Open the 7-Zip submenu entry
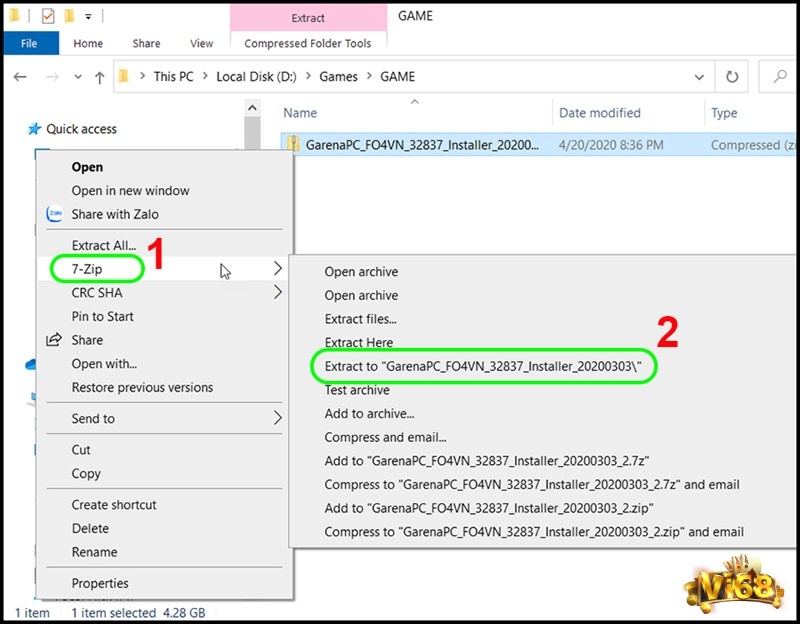This screenshot has height=624, width=800. coord(87,268)
